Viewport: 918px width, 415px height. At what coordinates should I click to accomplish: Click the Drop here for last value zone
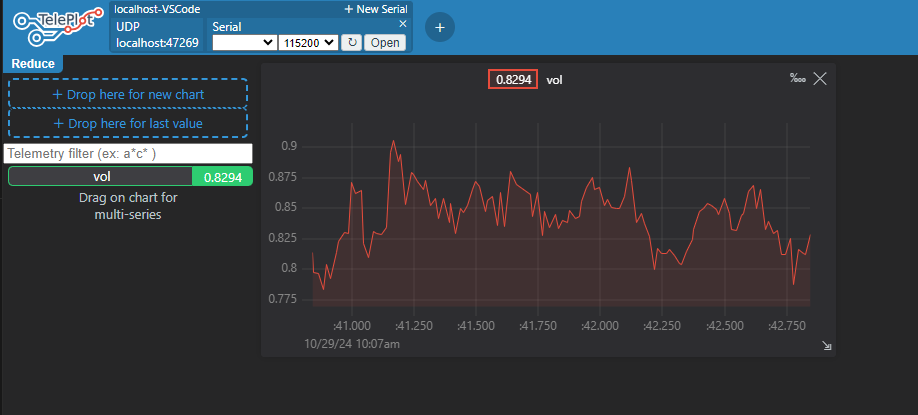tap(128, 124)
